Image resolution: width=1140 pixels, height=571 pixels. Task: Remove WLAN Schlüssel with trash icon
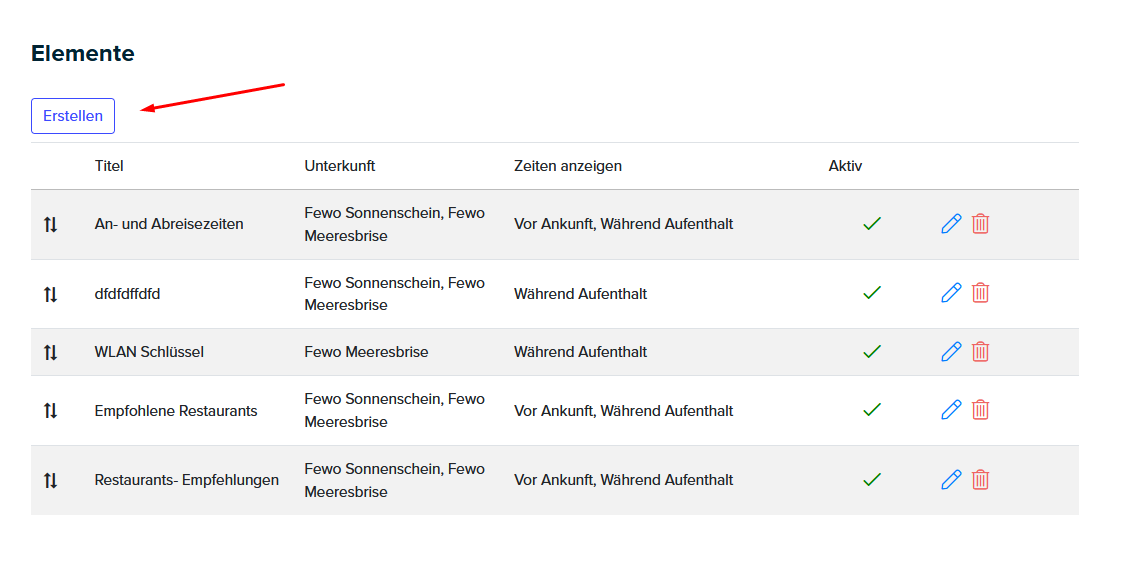pyautogui.click(x=980, y=352)
